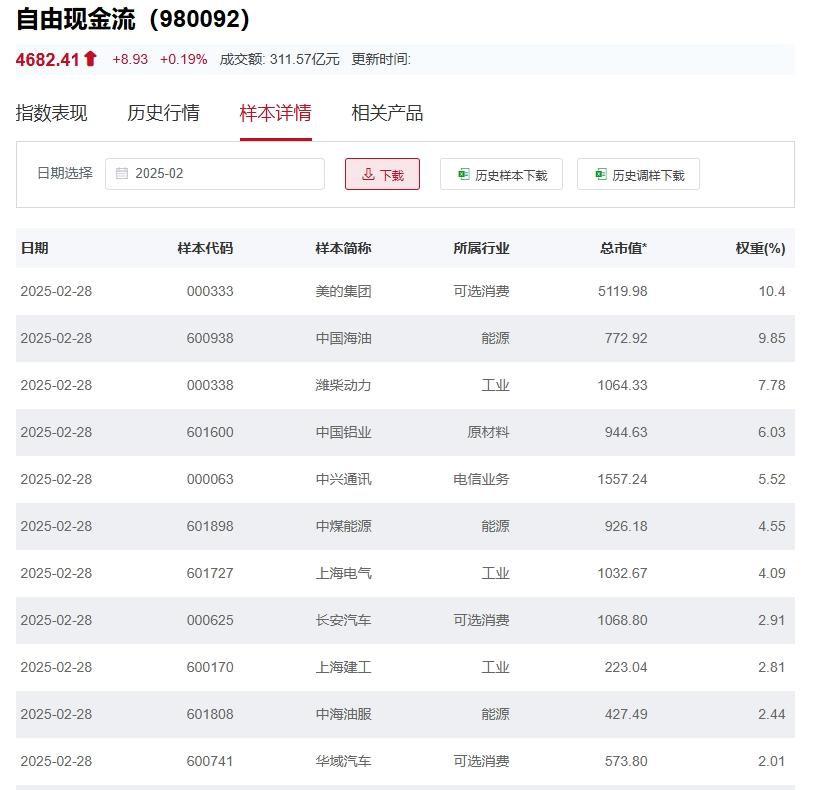
Task: Click sample code 601727
Action: 210,573
